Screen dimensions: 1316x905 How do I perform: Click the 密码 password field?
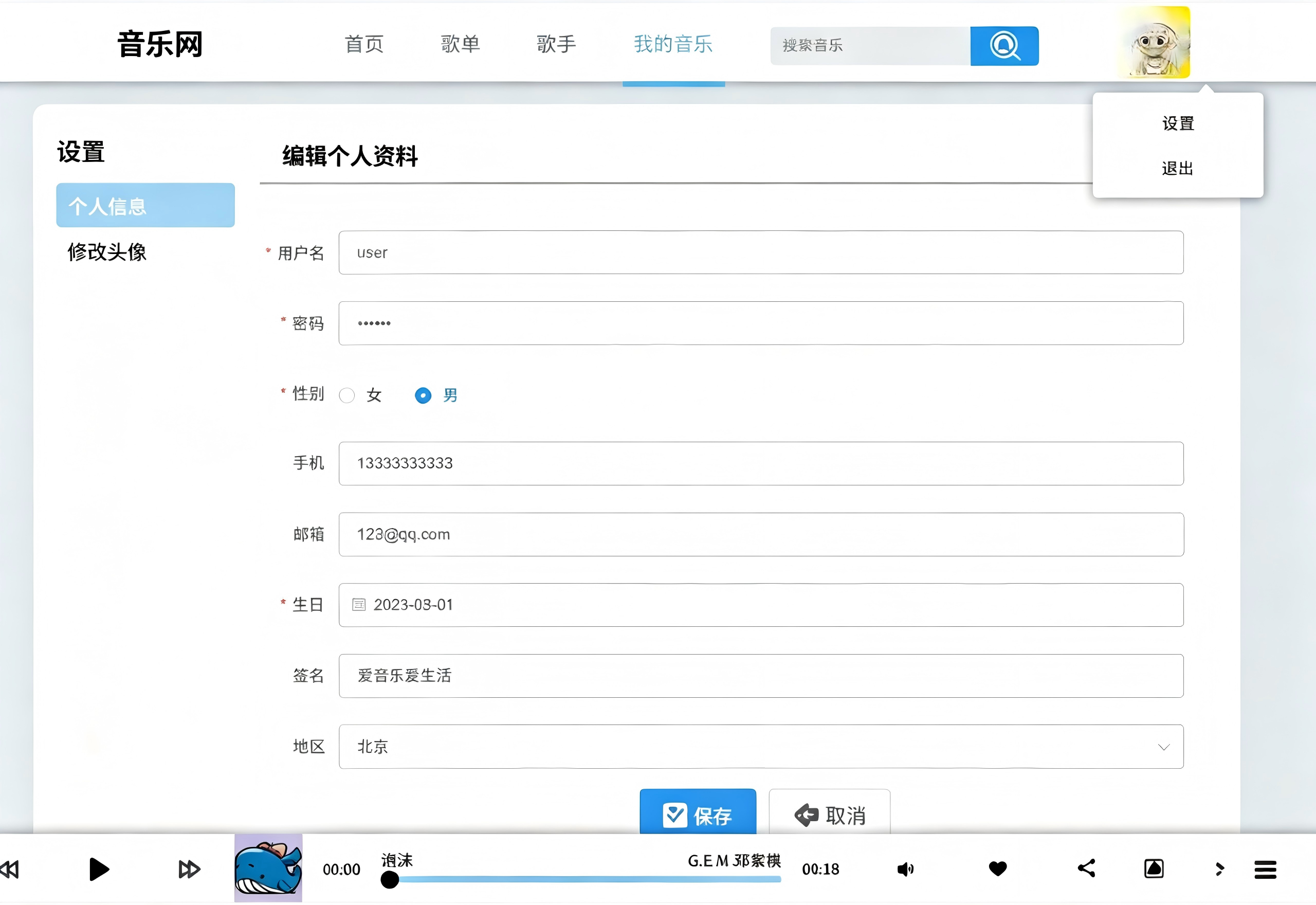point(761,323)
